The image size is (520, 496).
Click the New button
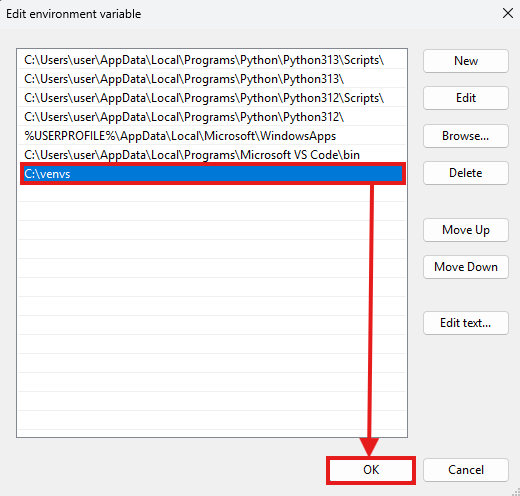point(466,61)
